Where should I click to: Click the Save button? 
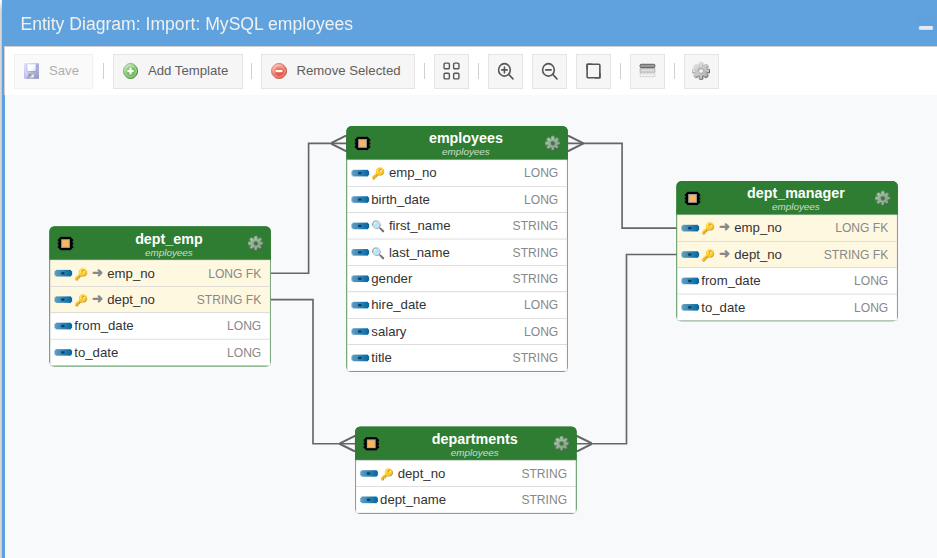point(53,71)
